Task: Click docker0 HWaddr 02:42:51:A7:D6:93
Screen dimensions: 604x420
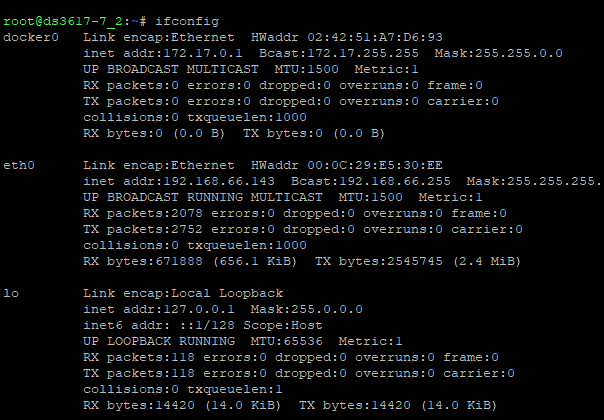Action: [347, 37]
